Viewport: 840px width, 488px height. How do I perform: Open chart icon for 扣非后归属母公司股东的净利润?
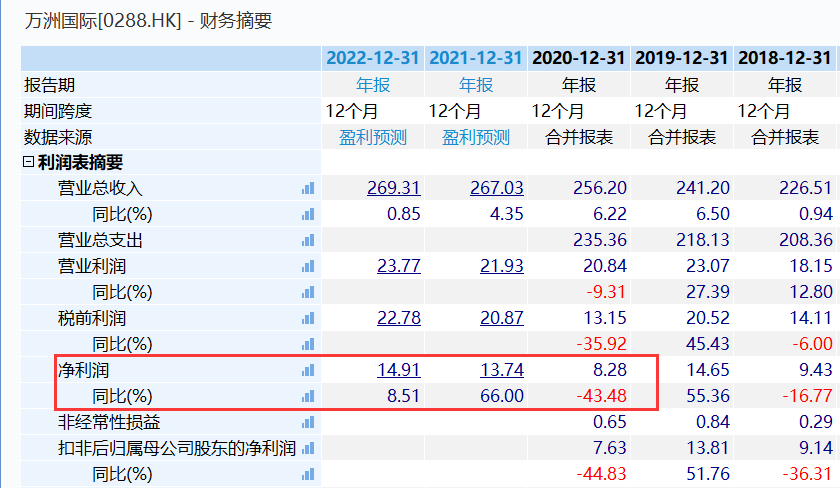tap(308, 448)
